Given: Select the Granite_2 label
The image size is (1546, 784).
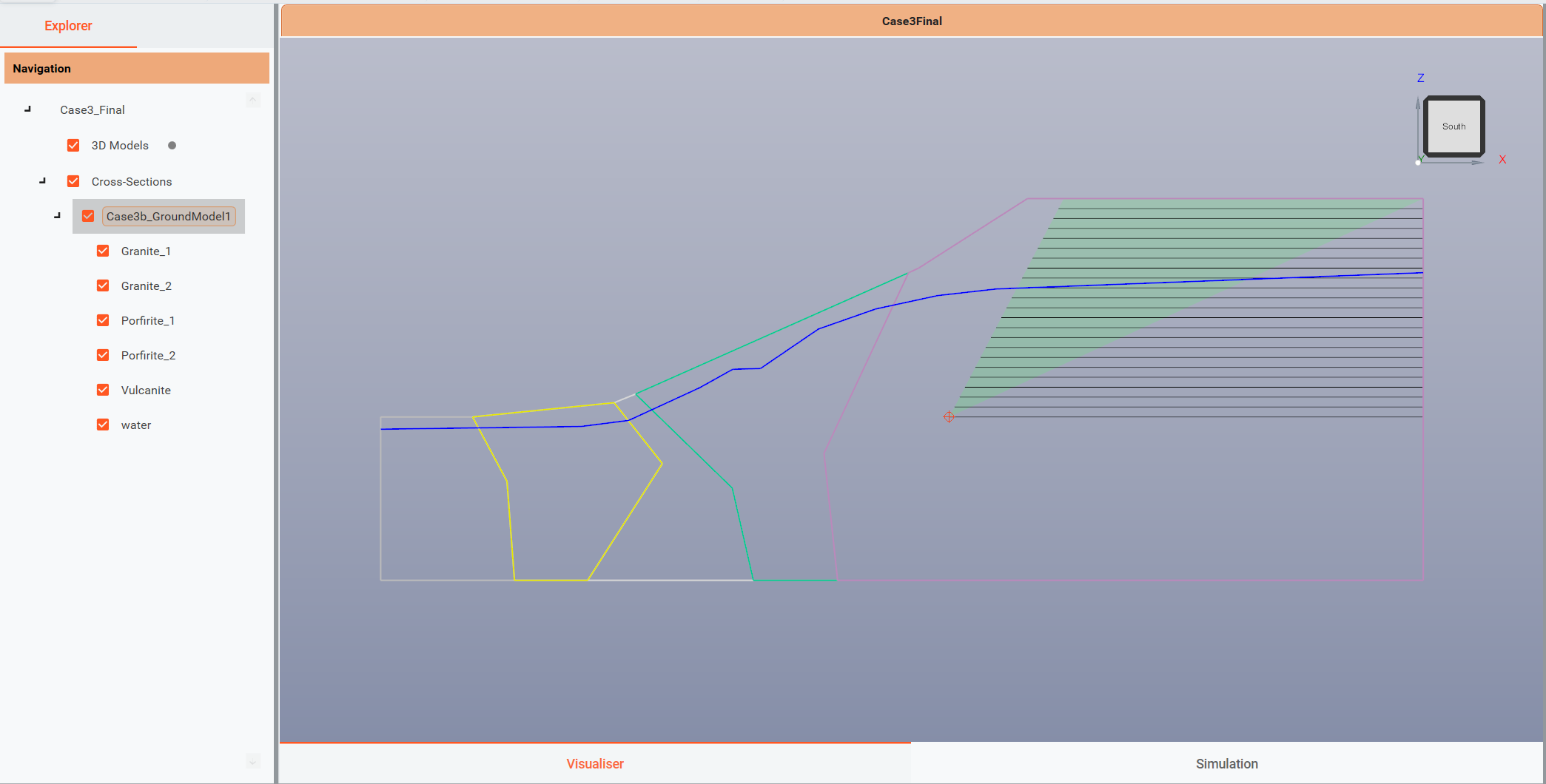Looking at the screenshot, I should [x=147, y=286].
